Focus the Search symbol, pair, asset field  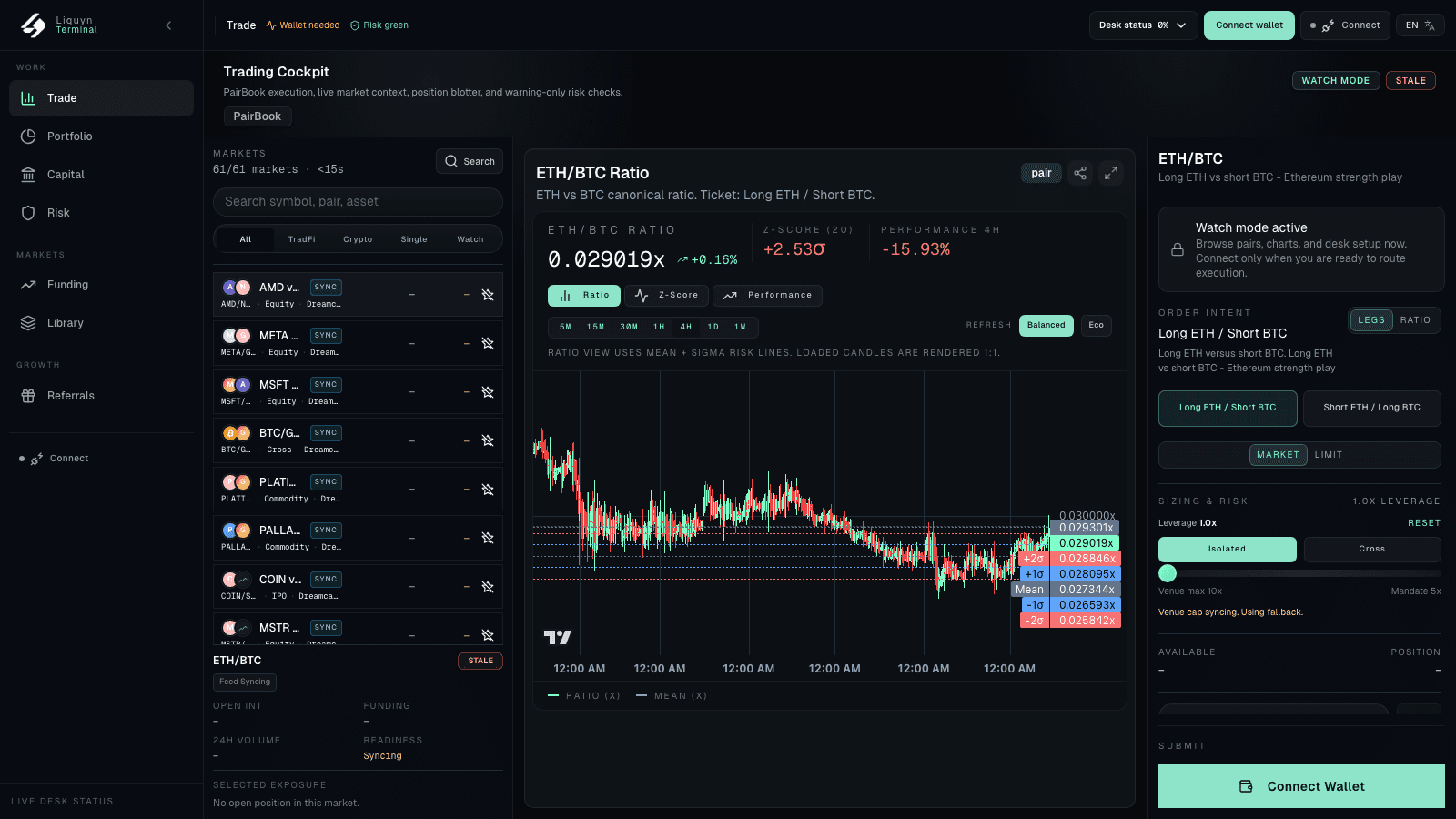click(x=358, y=202)
